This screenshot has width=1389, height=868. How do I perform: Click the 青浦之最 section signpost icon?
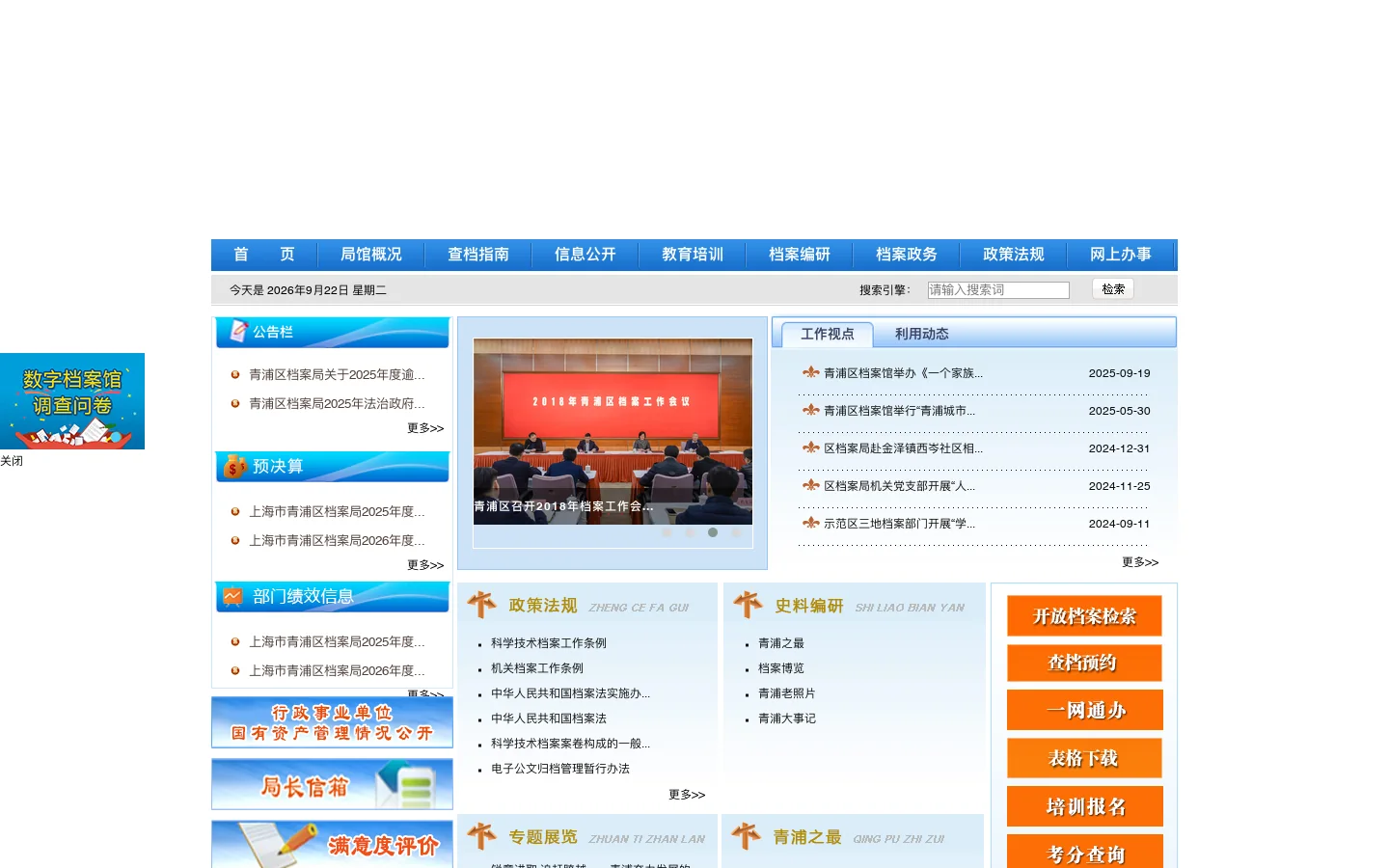tap(746, 836)
